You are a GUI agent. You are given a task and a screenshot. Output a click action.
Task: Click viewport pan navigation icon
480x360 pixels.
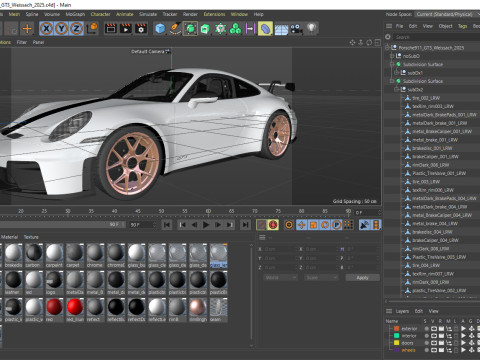(x=352, y=43)
